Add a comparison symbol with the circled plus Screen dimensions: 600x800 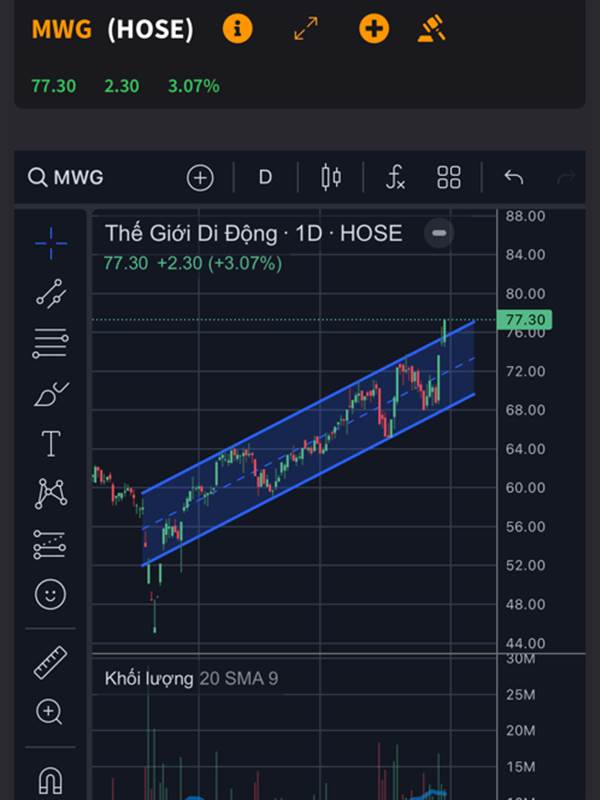coord(200,178)
